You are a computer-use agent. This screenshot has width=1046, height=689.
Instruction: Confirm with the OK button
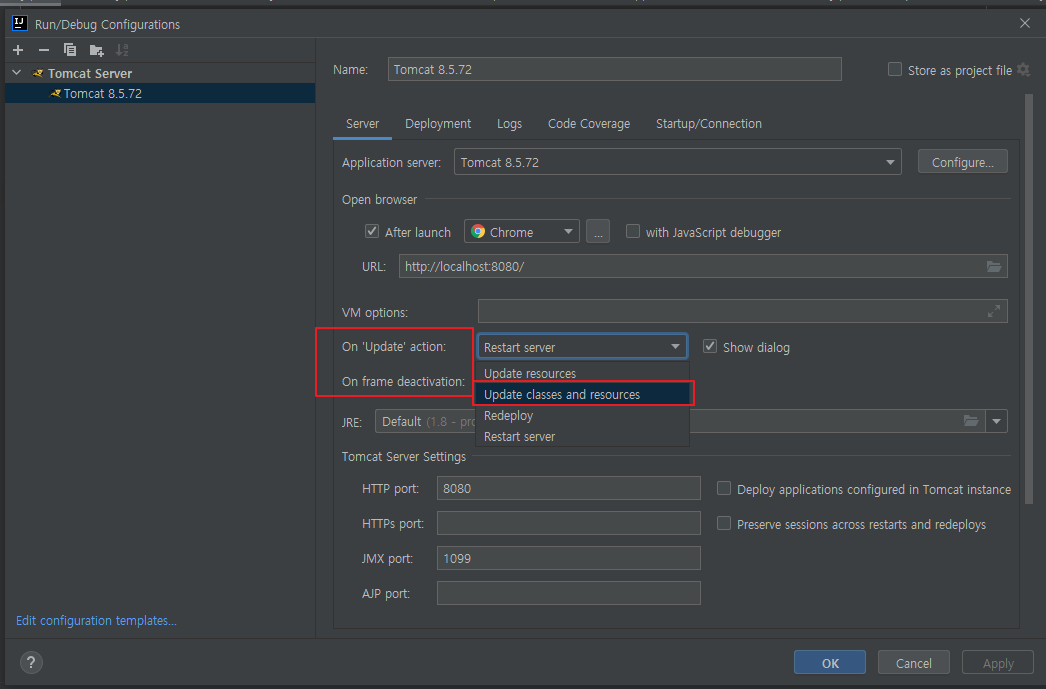(830, 663)
